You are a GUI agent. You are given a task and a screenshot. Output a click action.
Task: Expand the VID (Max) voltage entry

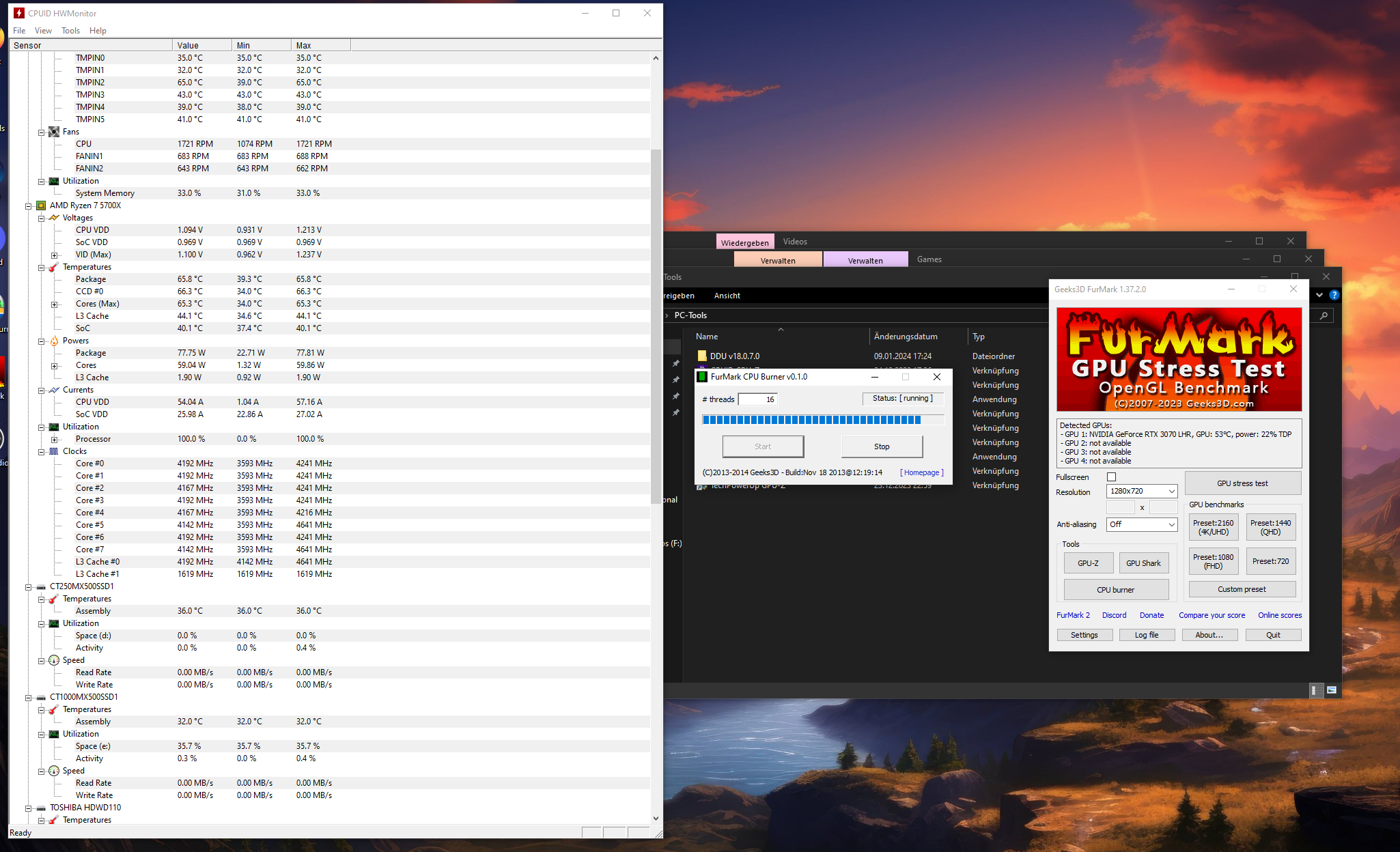[x=54, y=255]
